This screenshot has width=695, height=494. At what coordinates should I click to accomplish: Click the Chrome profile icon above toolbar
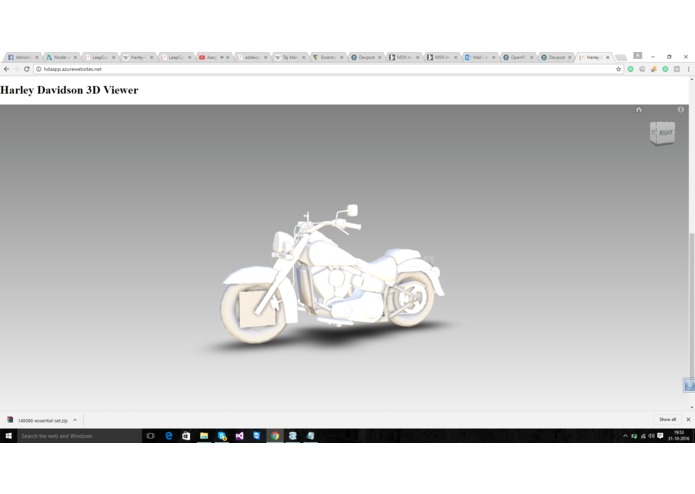(x=637, y=55)
